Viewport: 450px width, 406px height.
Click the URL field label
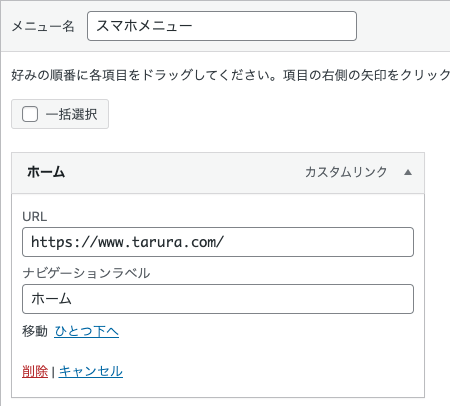tap(35, 217)
